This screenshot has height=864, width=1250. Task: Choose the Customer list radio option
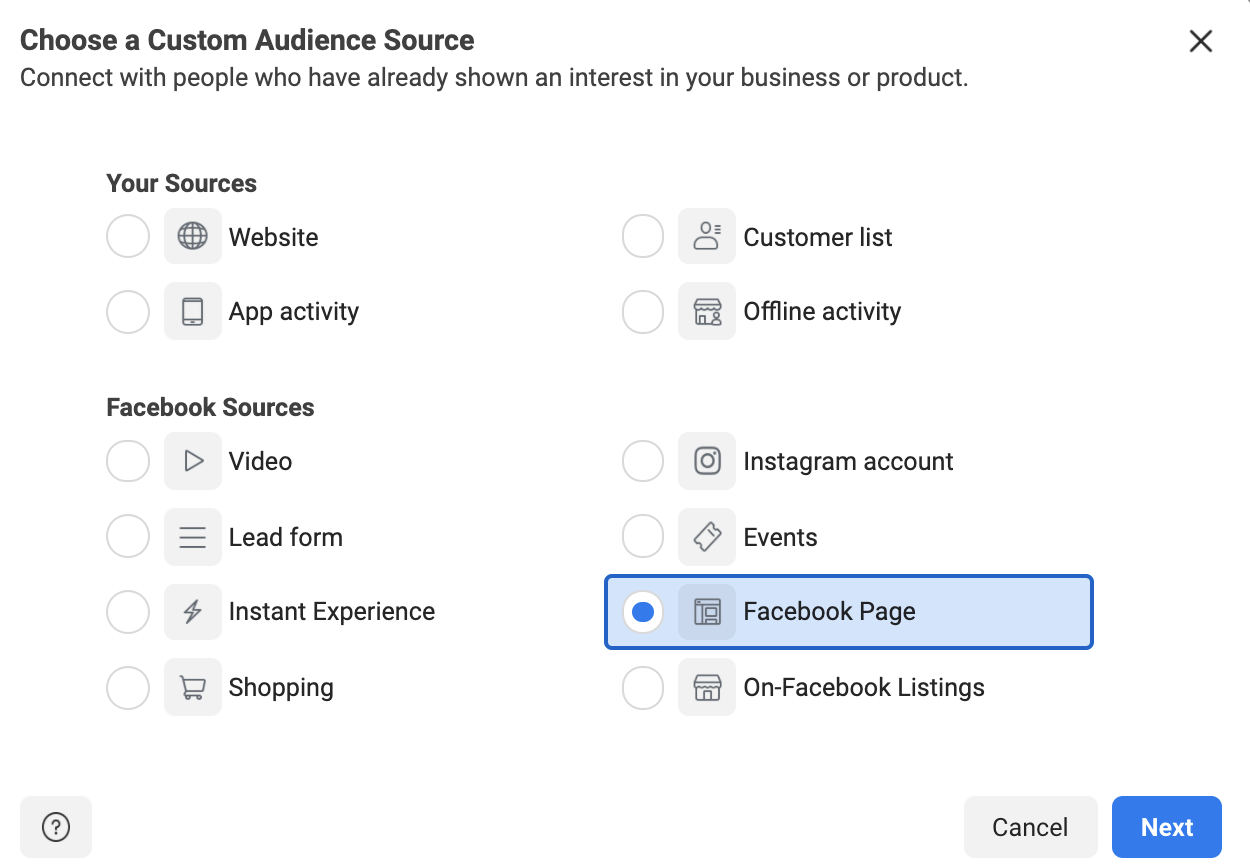643,237
